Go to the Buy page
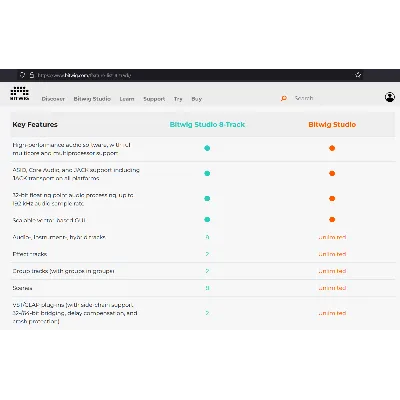Viewport: 400px width, 400px height. point(197,99)
